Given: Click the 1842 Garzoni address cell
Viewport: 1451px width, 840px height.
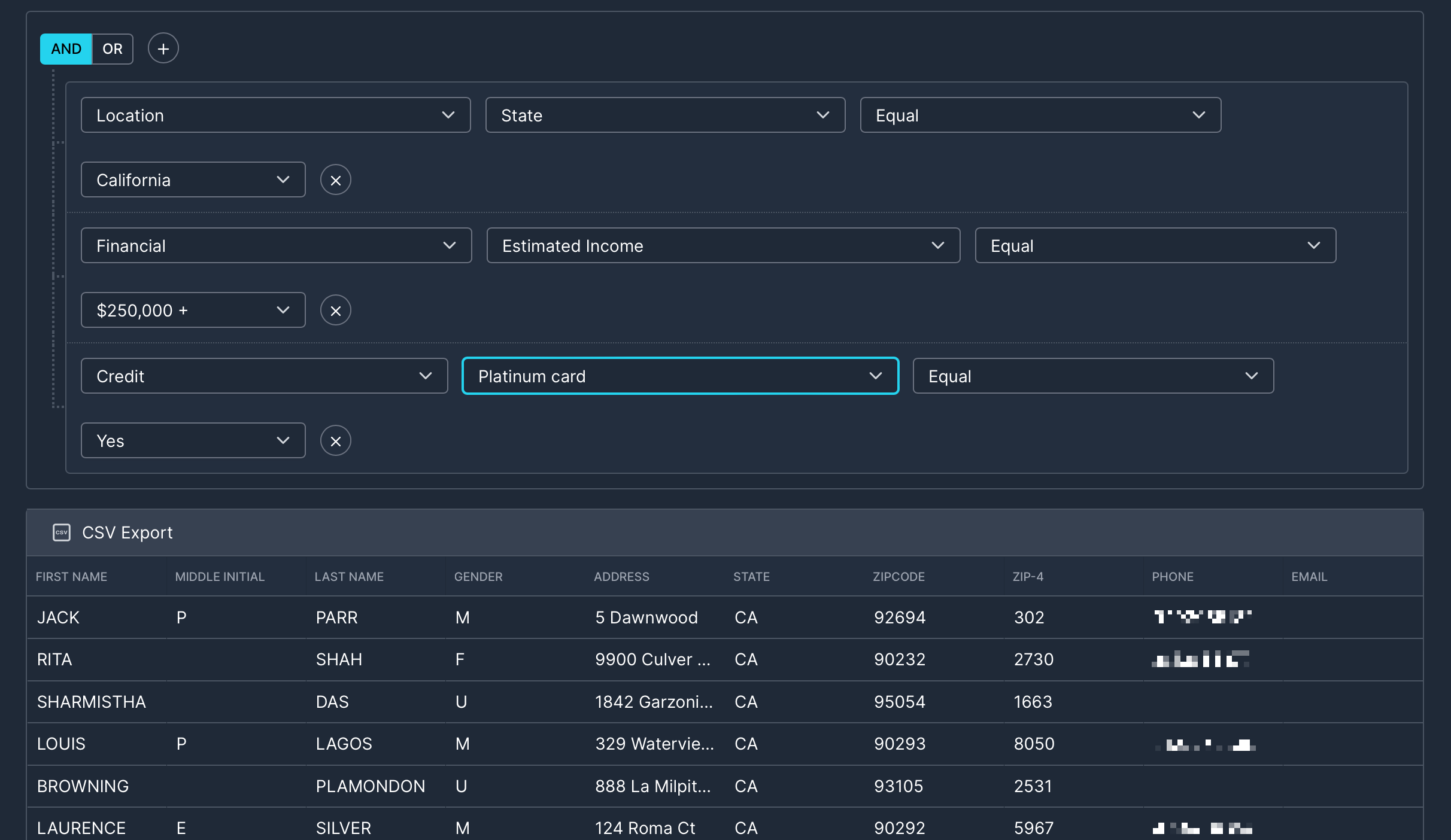Looking at the screenshot, I should click(654, 702).
